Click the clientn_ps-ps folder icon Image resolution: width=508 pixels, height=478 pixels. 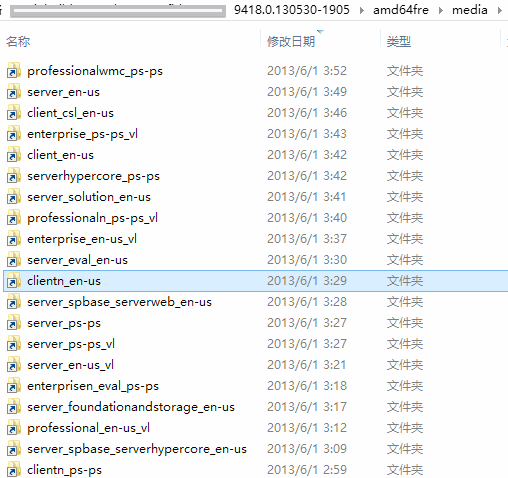(x=14, y=470)
